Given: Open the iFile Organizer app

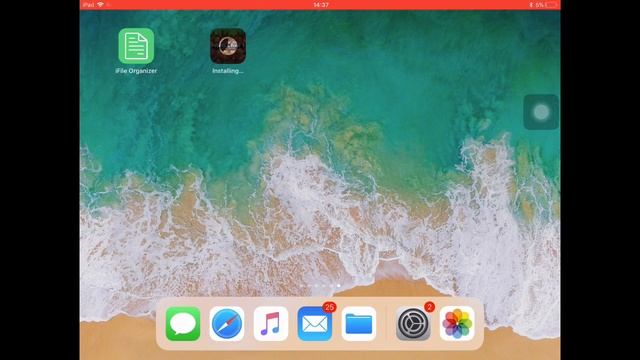Looking at the screenshot, I should coord(136,46).
